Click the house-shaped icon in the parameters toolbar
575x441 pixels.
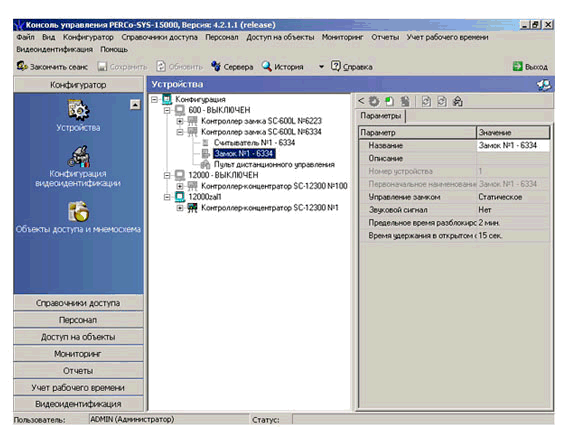coord(458,102)
